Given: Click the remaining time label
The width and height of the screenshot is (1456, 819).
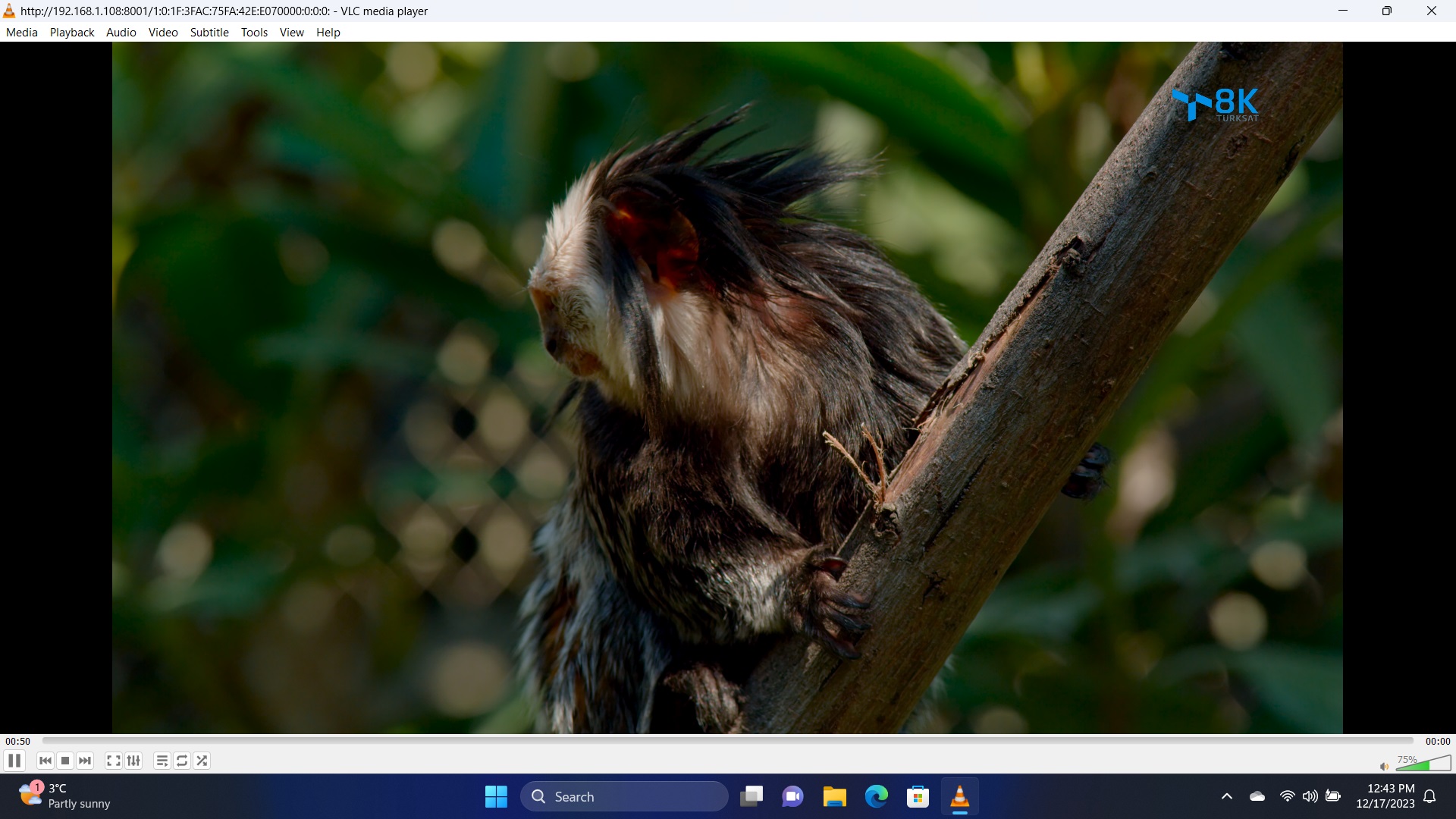Looking at the screenshot, I should (1437, 742).
